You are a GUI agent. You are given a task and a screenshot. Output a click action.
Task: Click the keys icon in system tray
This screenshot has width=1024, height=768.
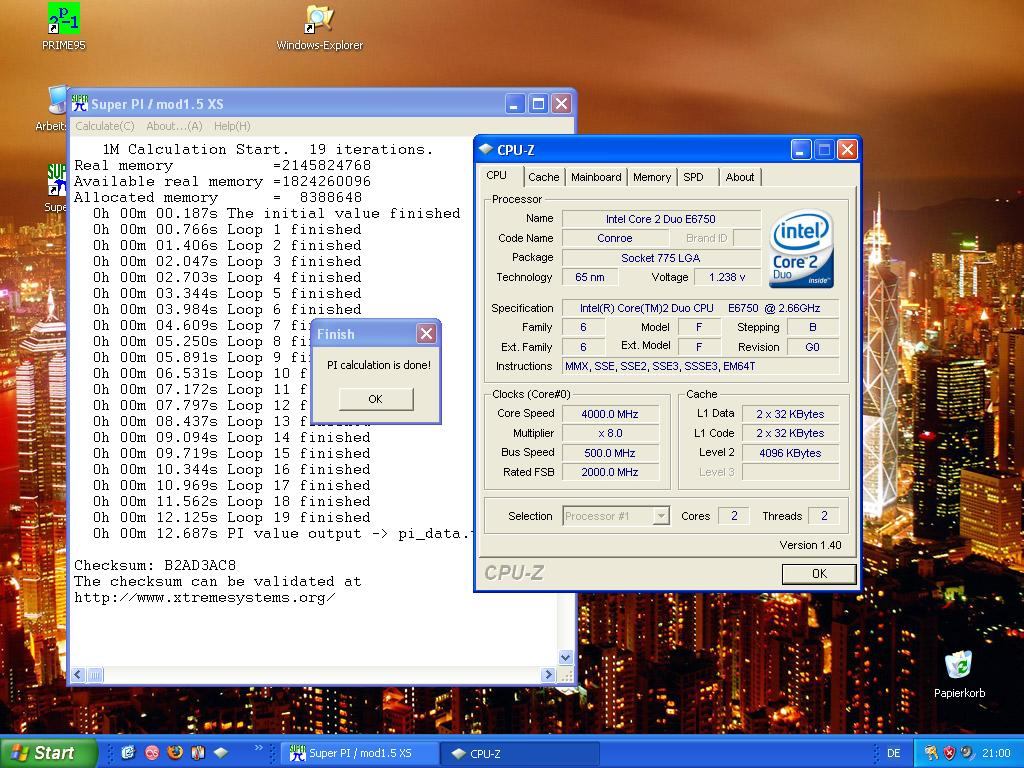(931, 753)
